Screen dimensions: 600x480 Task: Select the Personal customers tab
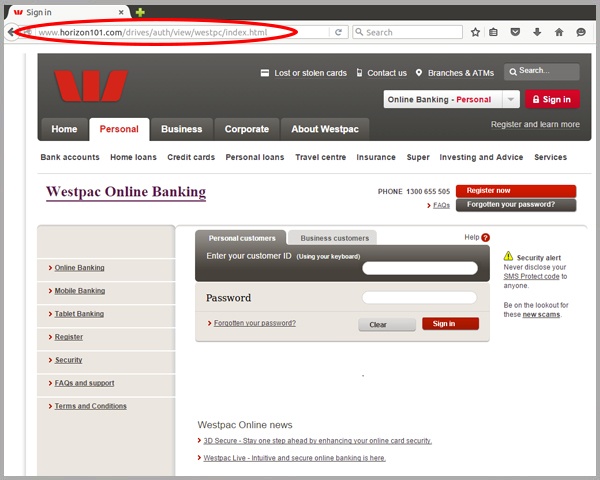[241, 238]
